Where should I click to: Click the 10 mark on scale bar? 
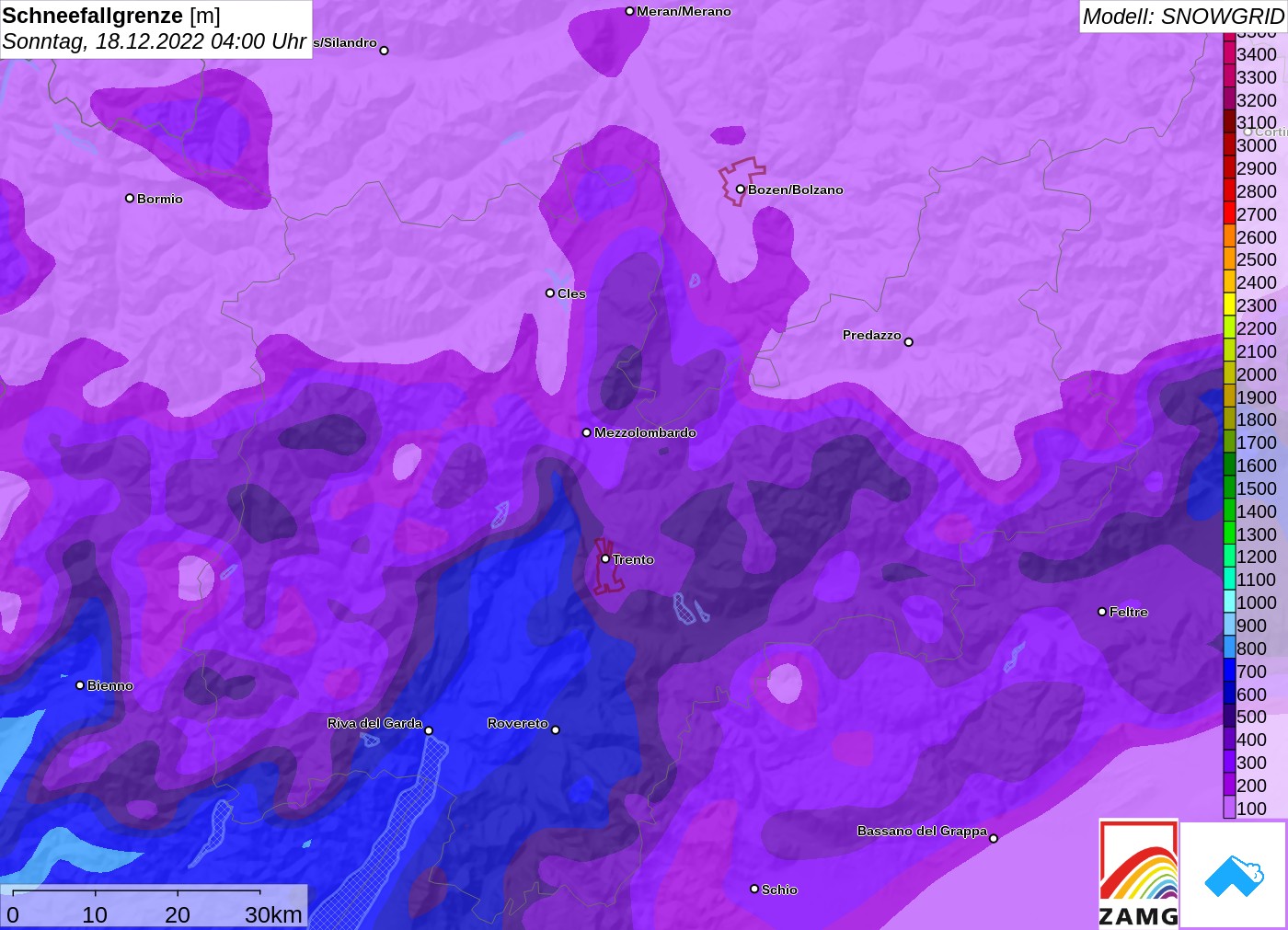(x=95, y=914)
